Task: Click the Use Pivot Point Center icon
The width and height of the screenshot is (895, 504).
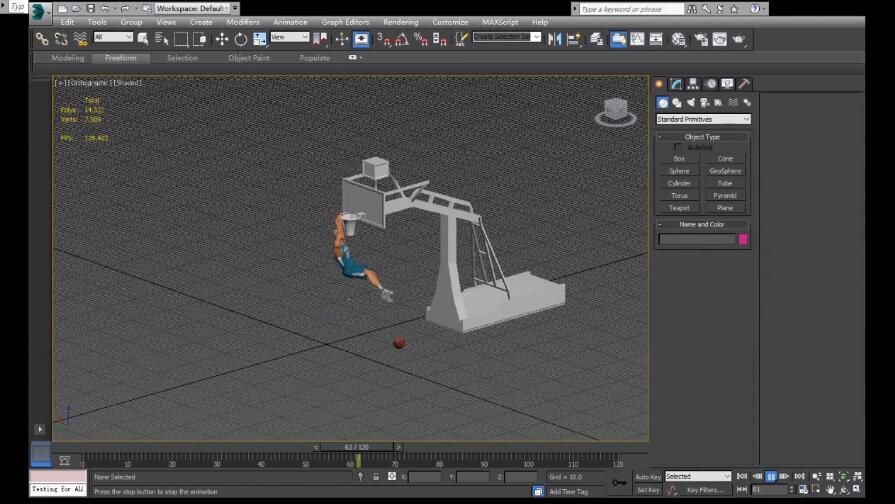Action: tap(320, 39)
